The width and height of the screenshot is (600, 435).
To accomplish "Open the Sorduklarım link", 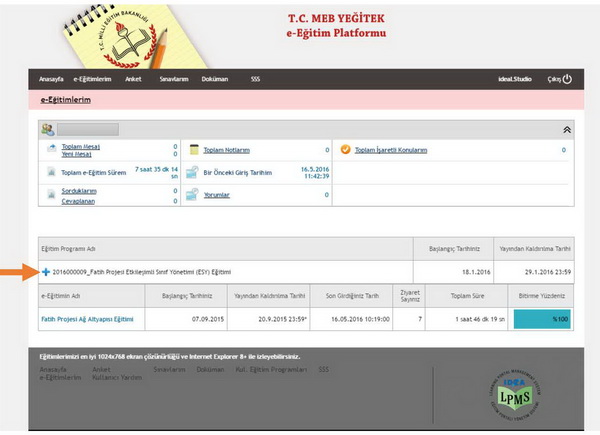I will [79, 191].
